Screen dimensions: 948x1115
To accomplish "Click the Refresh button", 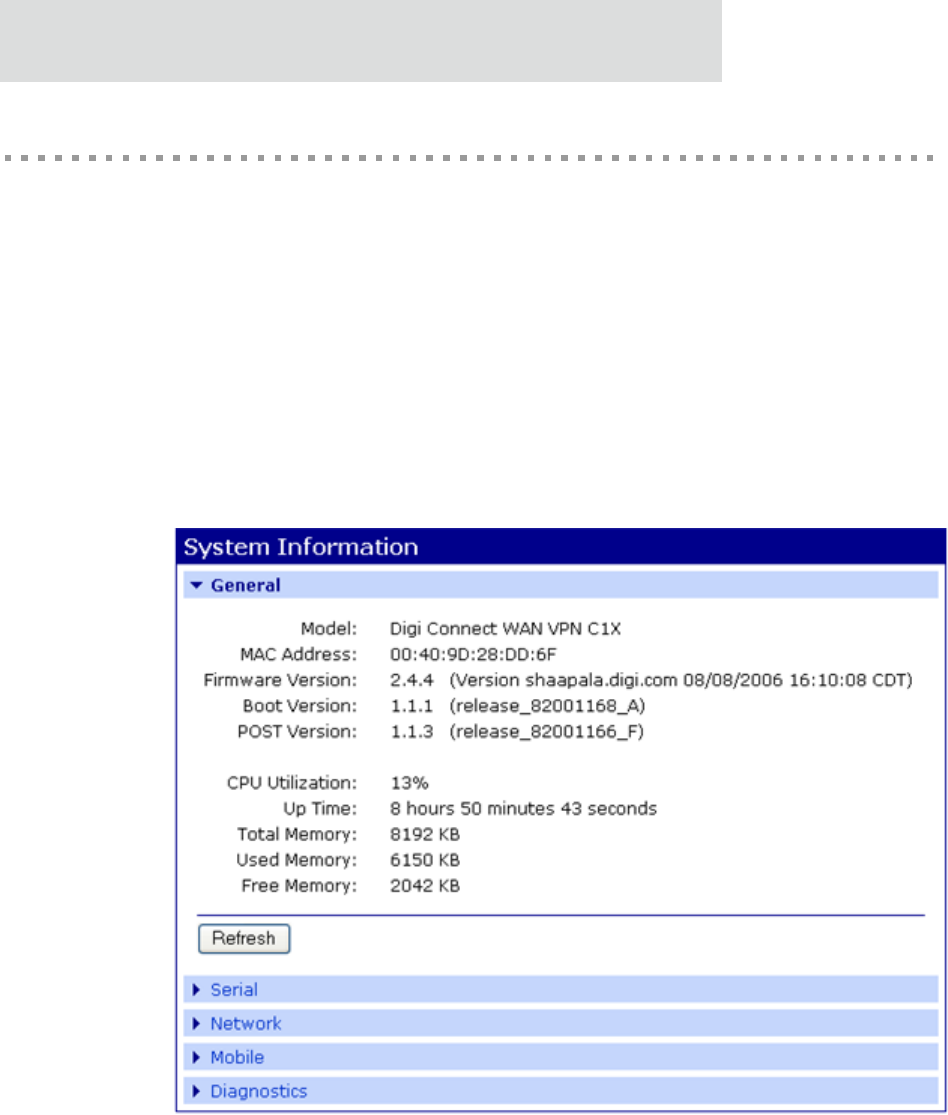I will coord(244,939).
